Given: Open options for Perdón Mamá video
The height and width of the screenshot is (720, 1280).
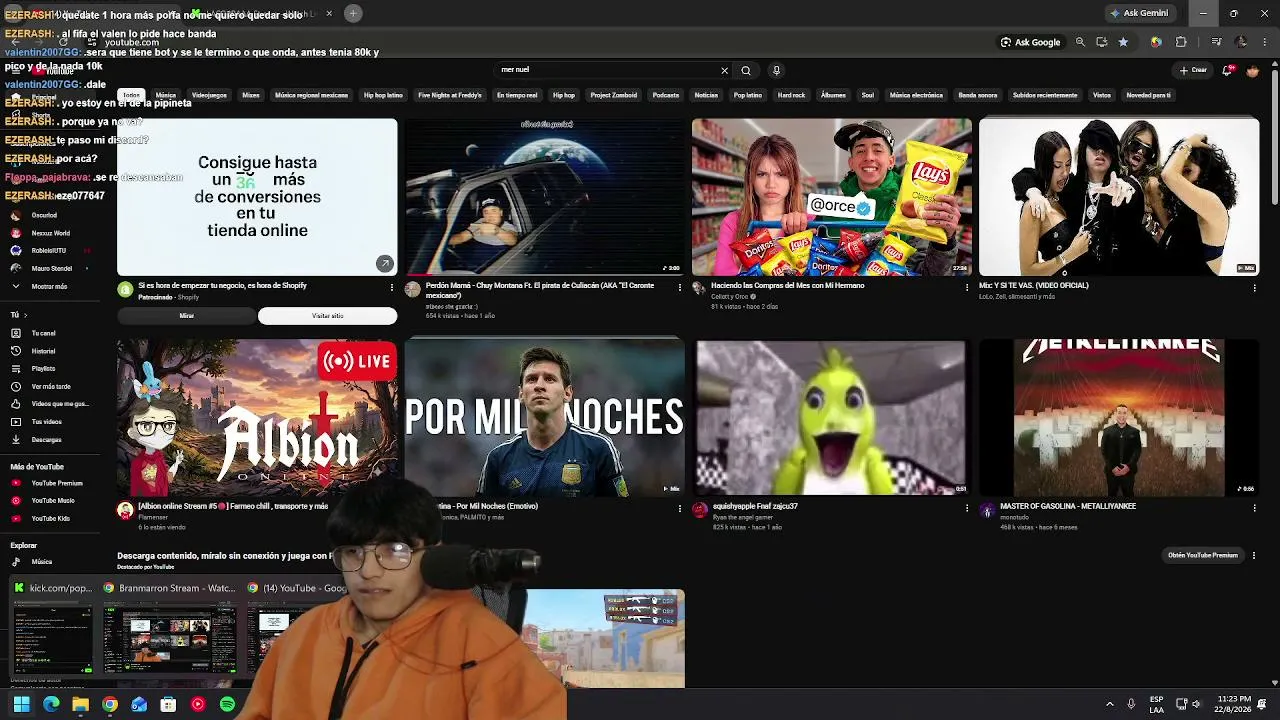Looking at the screenshot, I should point(679,287).
